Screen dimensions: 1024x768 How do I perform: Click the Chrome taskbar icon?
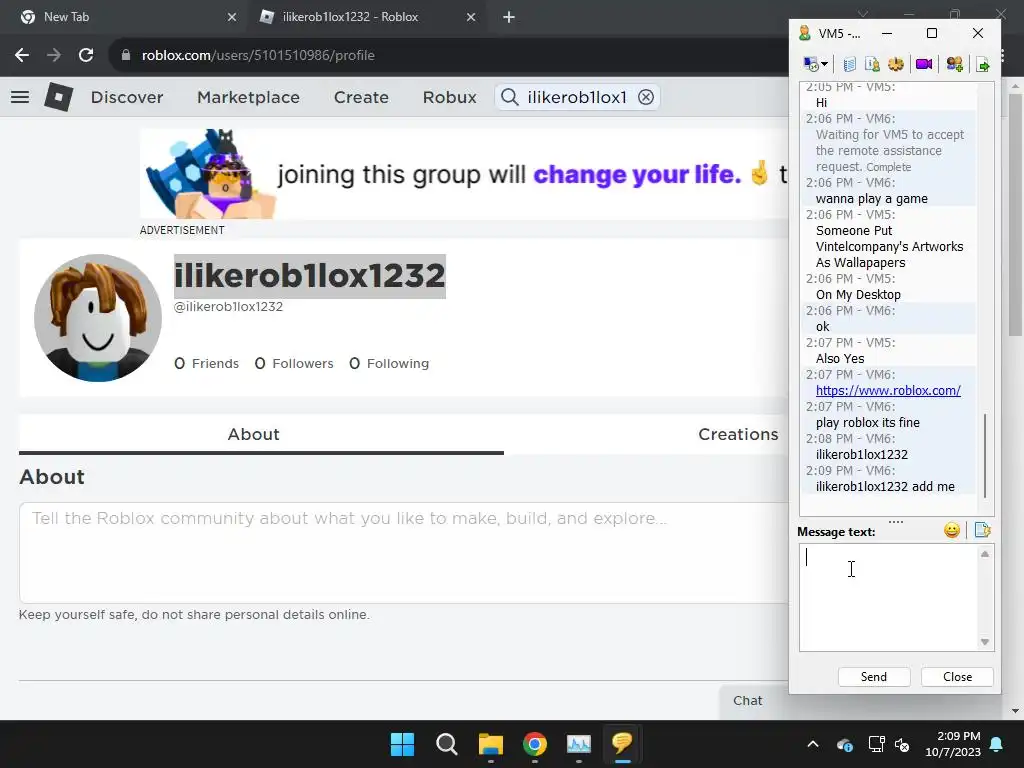[535, 744]
